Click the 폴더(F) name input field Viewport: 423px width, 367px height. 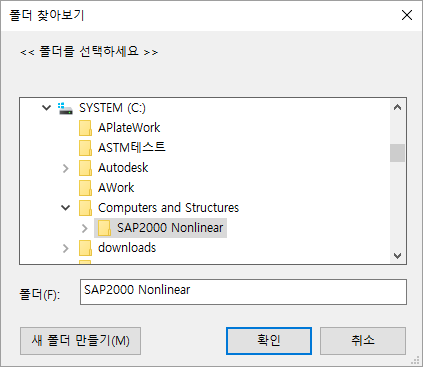point(243,292)
